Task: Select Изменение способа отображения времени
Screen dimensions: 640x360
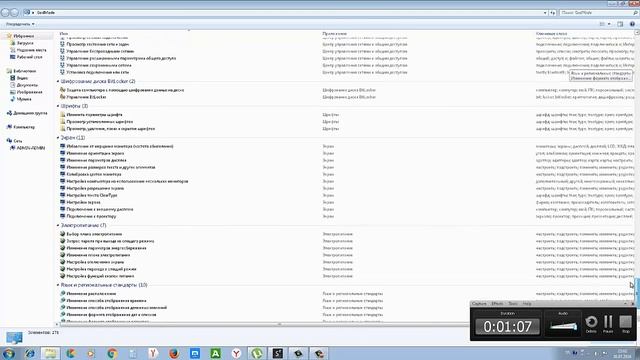Action: [x=106, y=300]
